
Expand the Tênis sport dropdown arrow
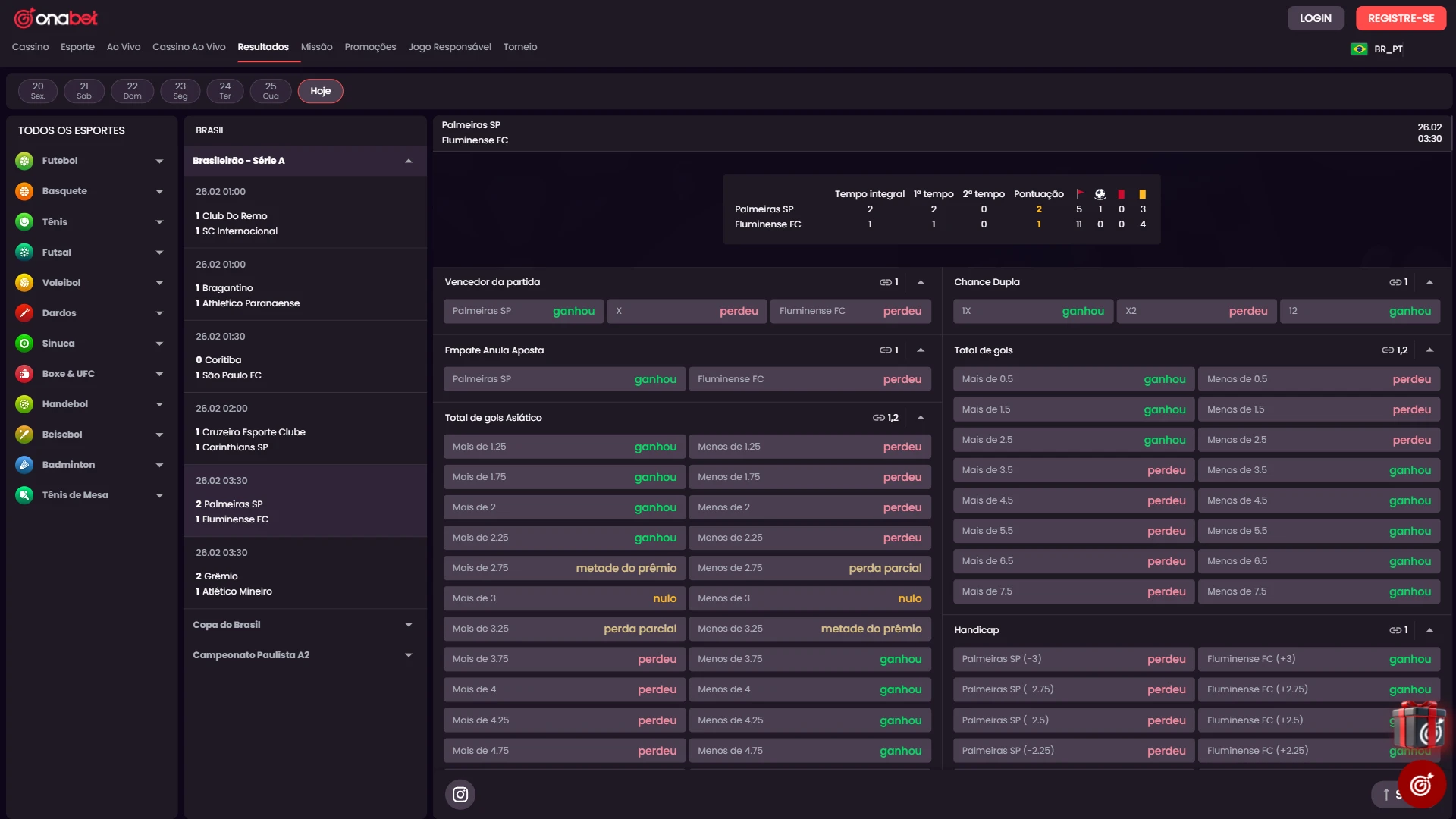[159, 222]
